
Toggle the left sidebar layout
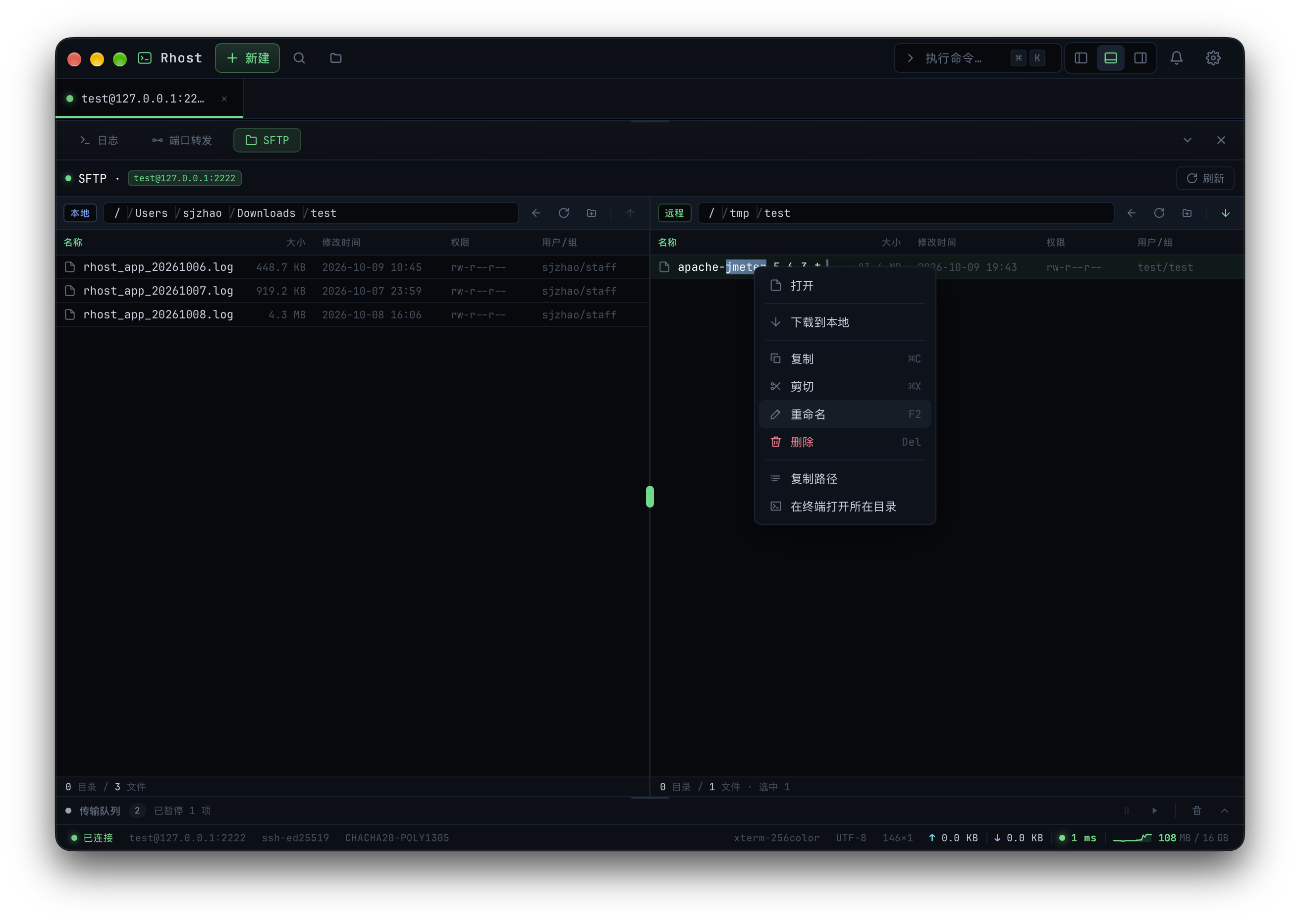1081,58
